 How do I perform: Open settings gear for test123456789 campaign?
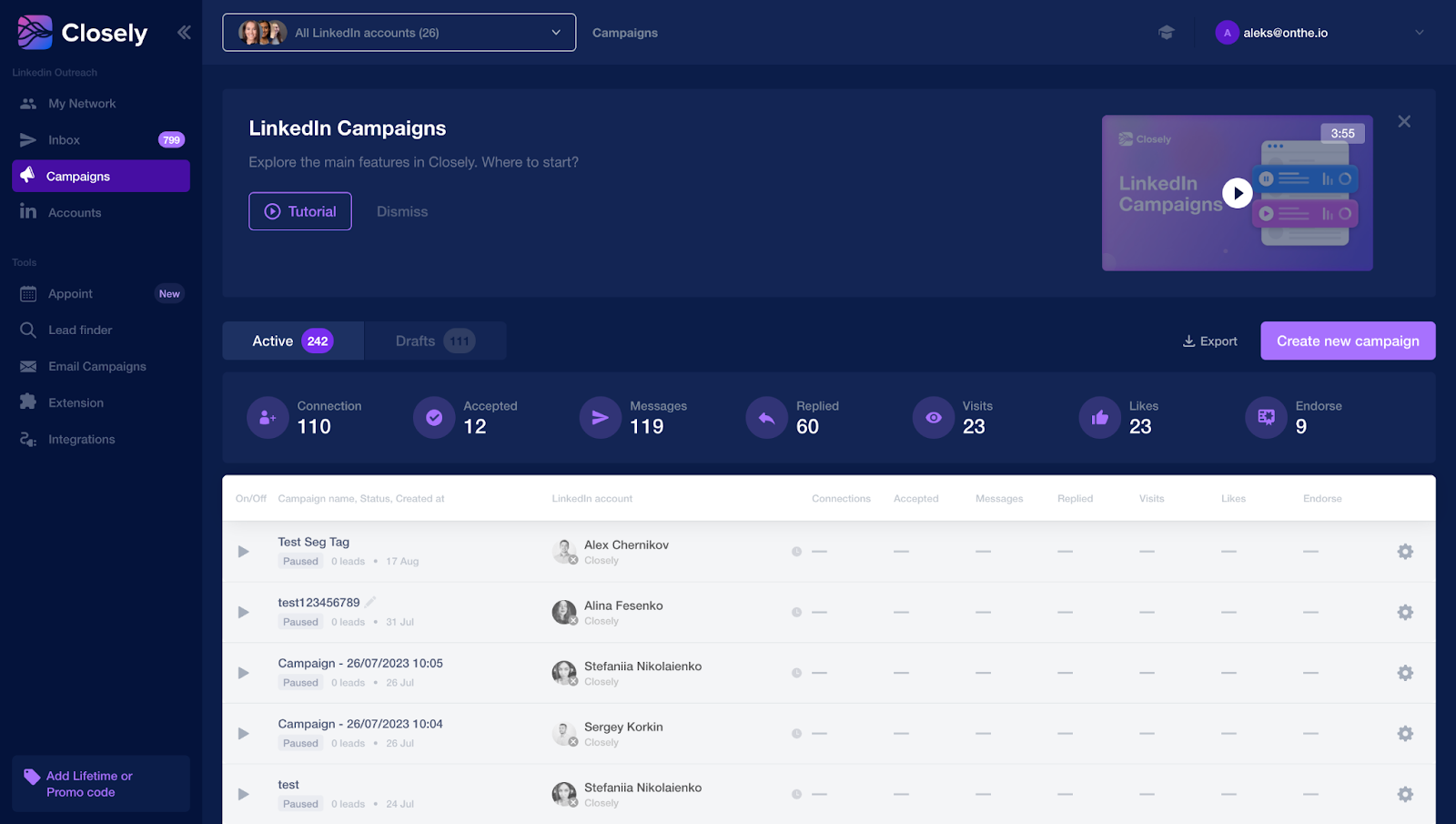(x=1405, y=613)
